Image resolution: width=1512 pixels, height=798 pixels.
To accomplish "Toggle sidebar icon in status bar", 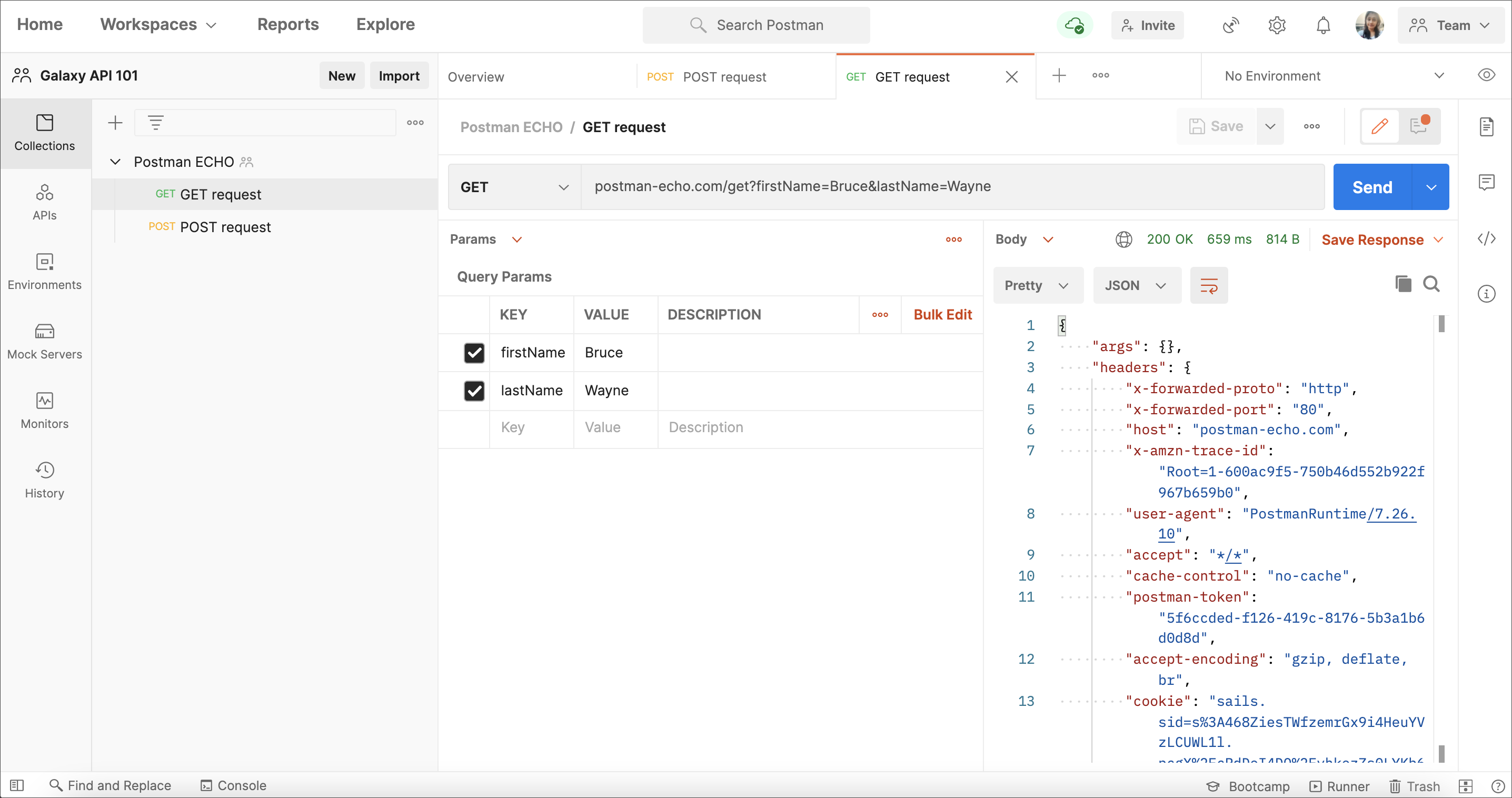I will pos(17,785).
